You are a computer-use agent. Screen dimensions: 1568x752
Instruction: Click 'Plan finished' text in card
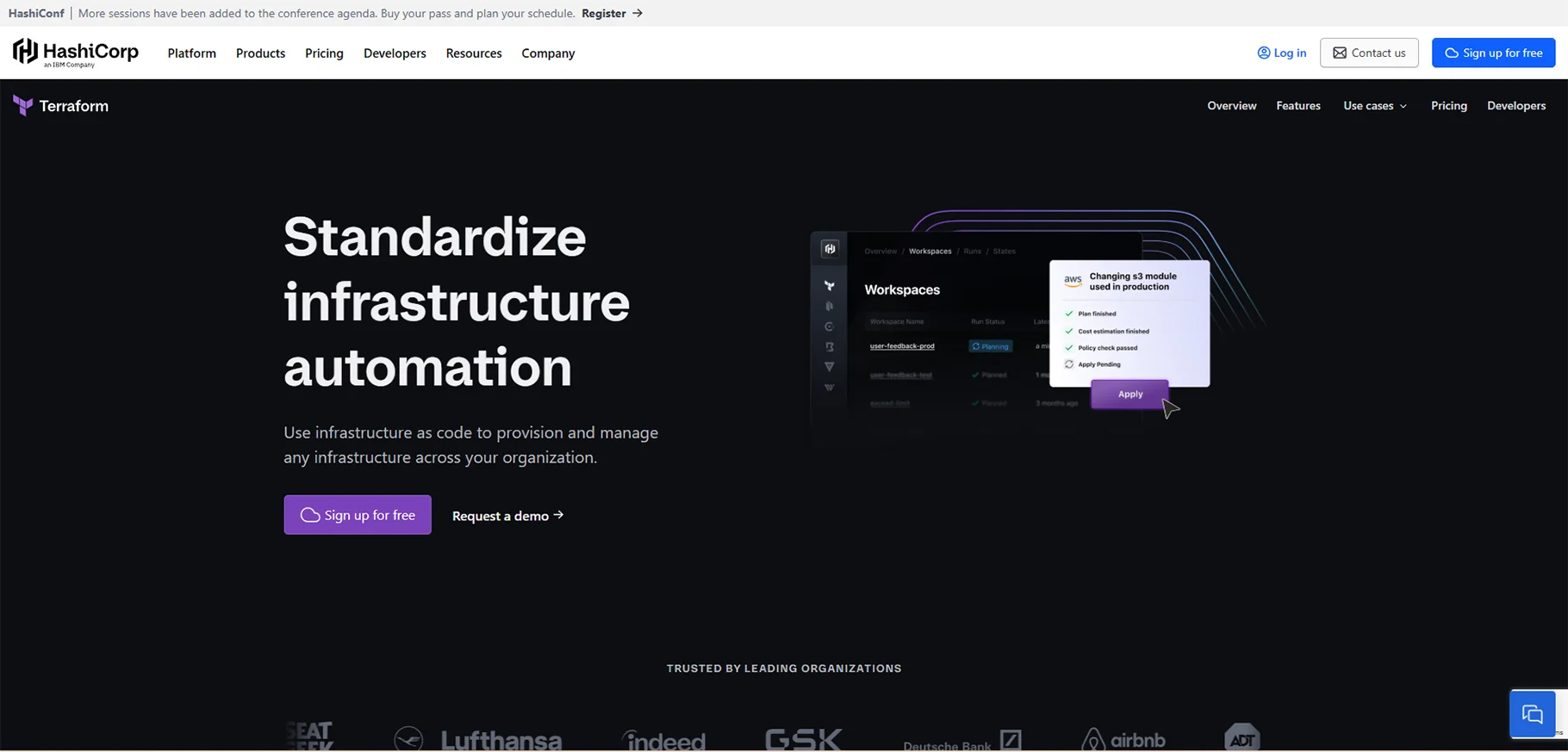[x=1097, y=314]
